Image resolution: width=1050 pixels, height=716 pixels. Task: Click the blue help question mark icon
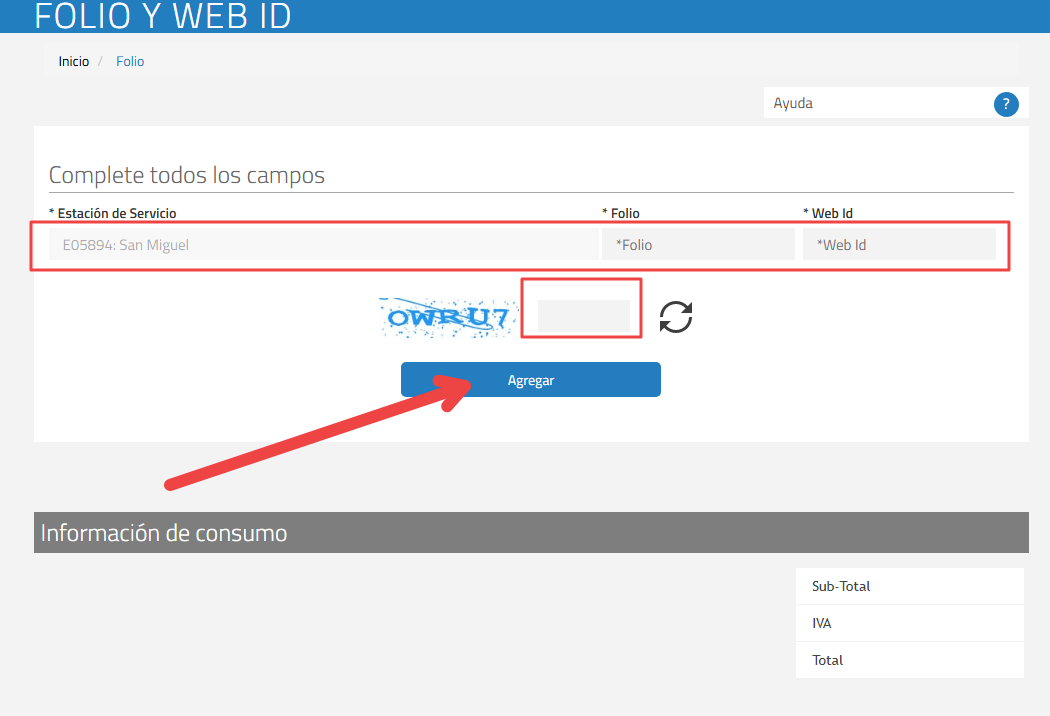(x=1006, y=104)
